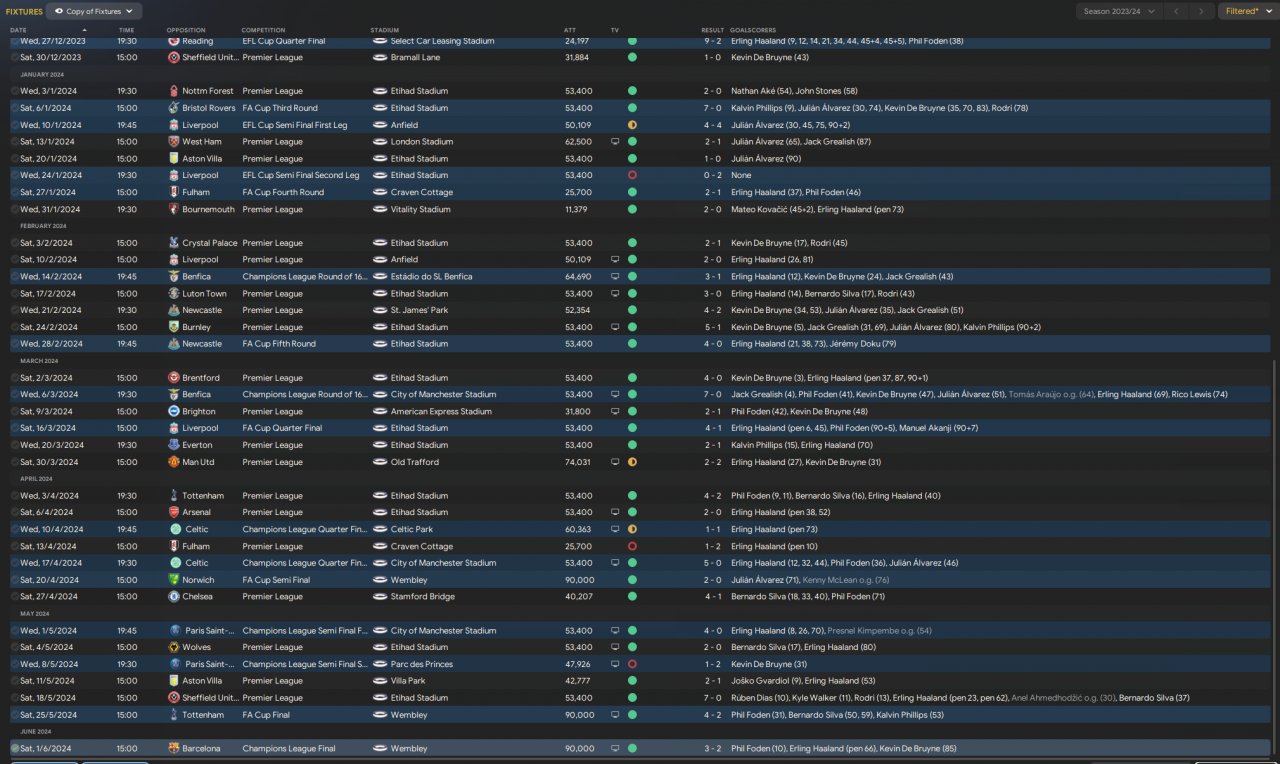Click the Luton Town club badge
Image resolution: width=1280 pixels, height=764 pixels.
coord(174,294)
